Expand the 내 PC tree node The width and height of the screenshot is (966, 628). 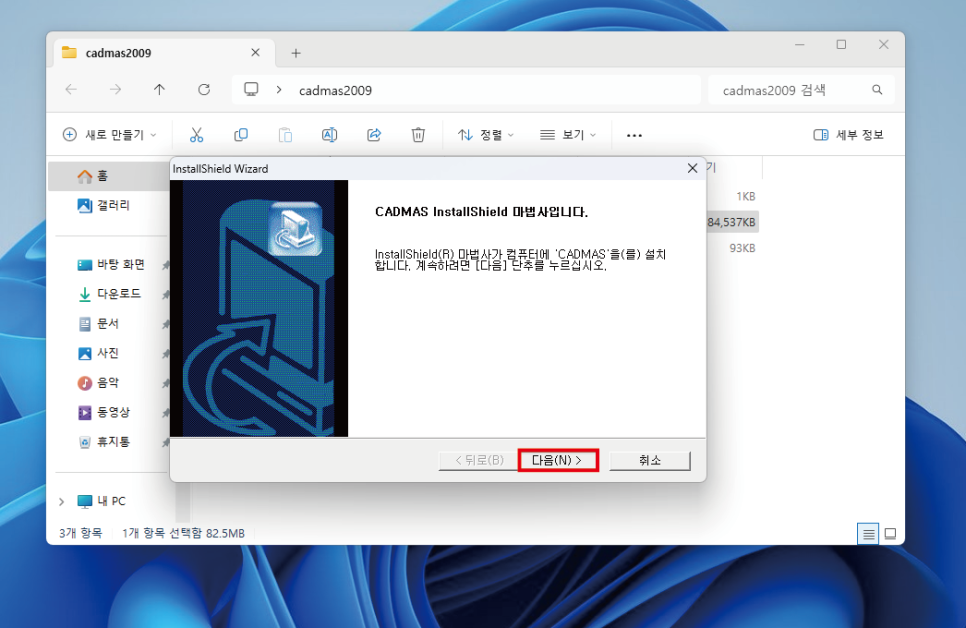coord(62,502)
